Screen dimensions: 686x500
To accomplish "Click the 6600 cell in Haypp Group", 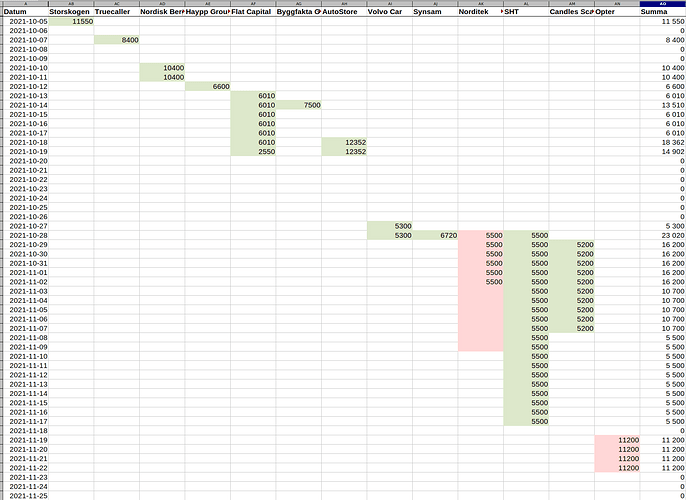I will pos(207,86).
